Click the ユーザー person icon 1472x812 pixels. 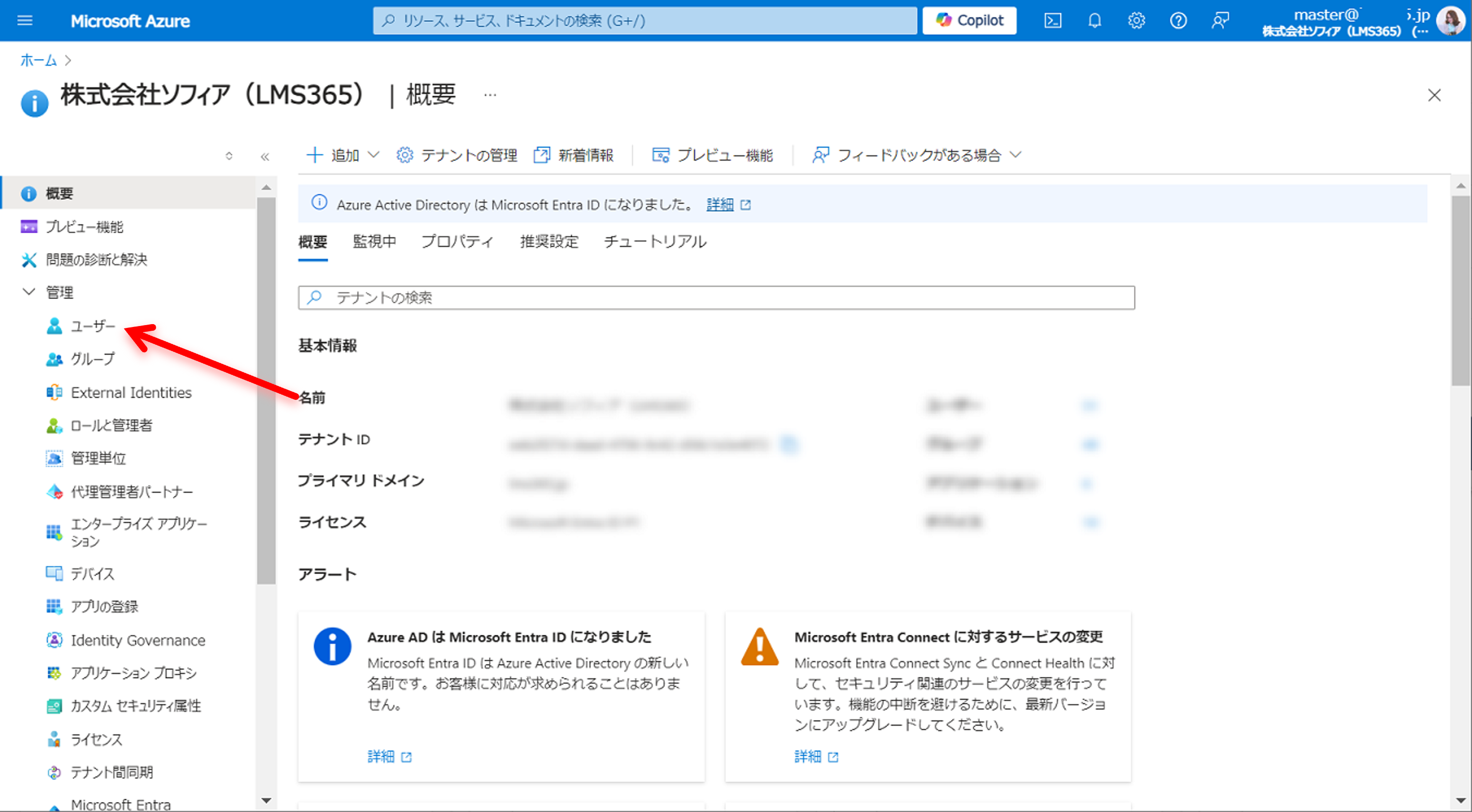[x=54, y=326]
